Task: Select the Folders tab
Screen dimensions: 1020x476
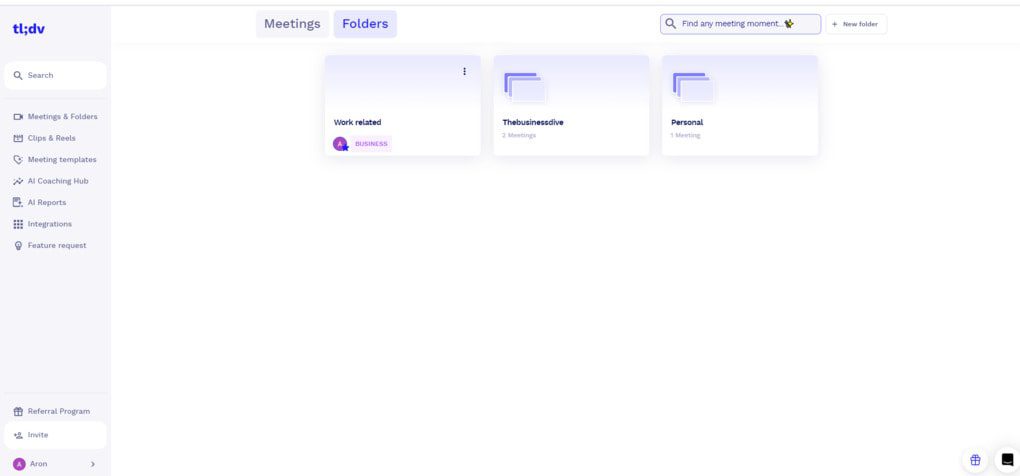Action: (365, 24)
